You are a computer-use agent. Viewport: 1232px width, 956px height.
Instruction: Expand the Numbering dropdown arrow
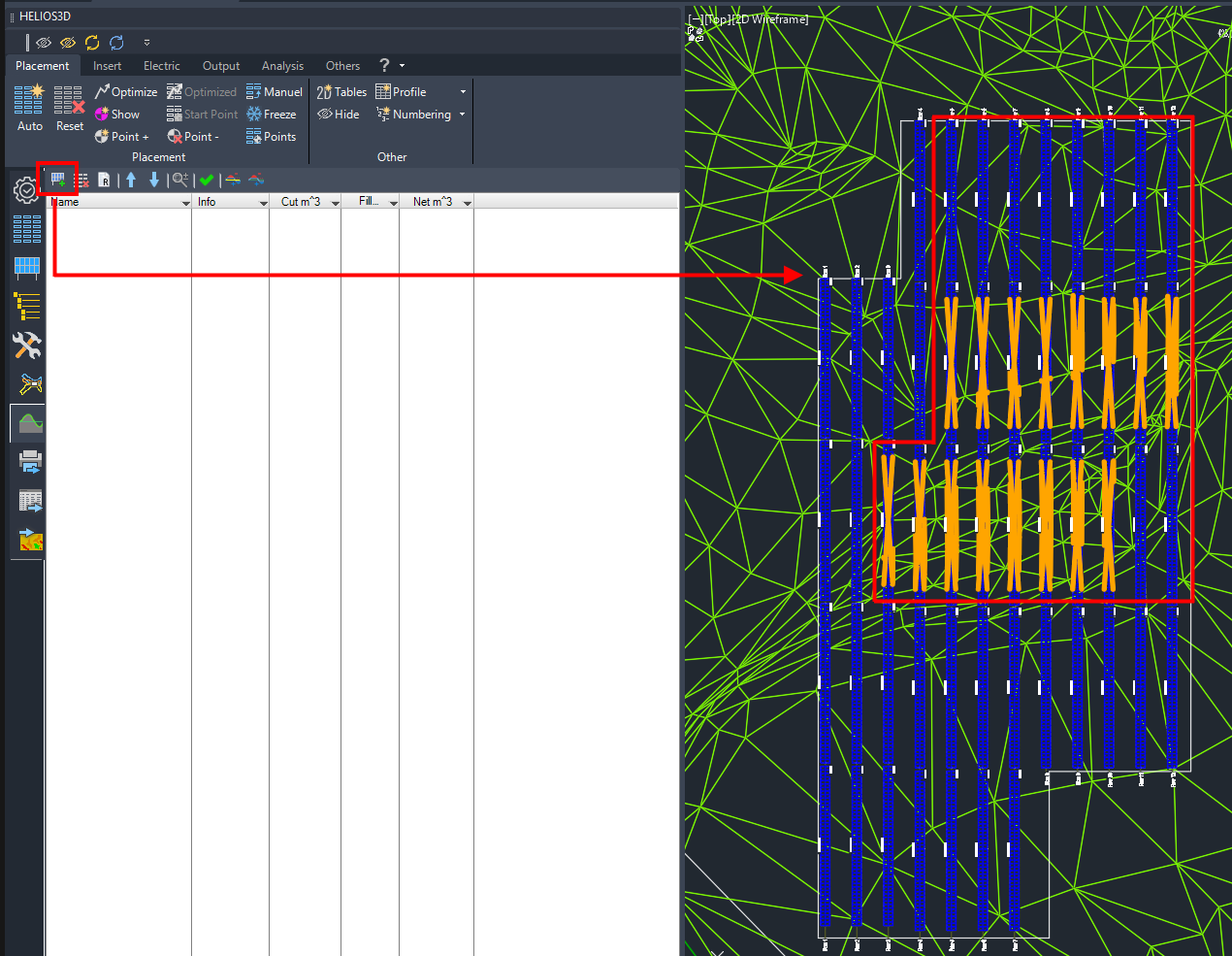pos(462,115)
